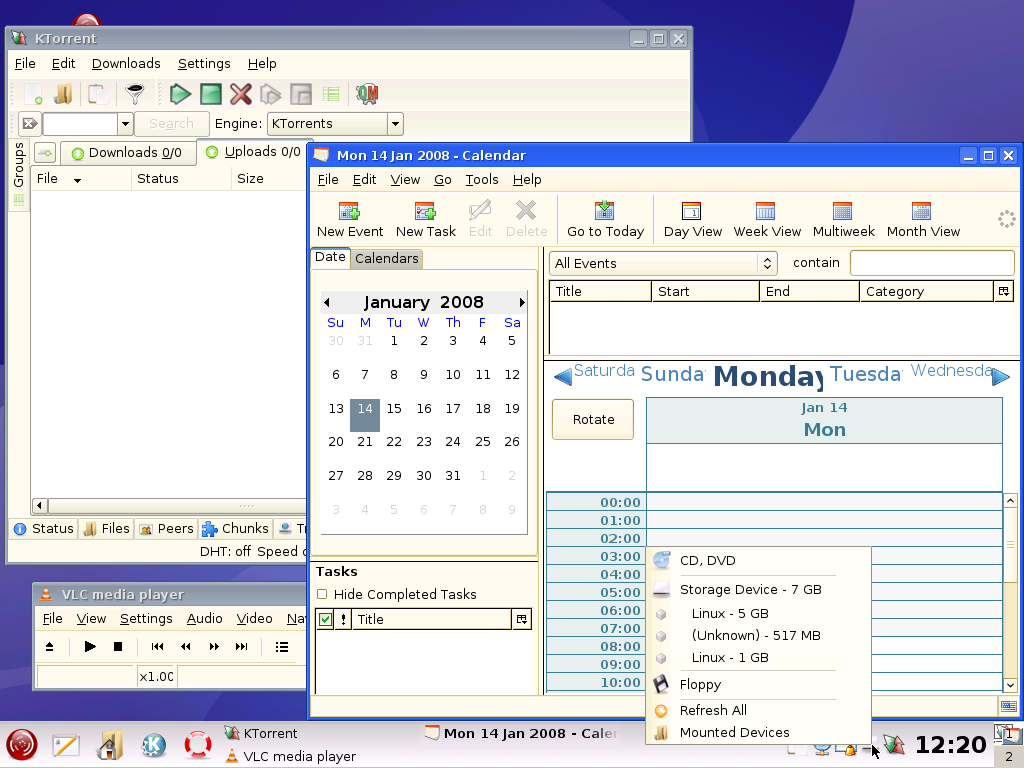Click the red X remove torrent icon
Screen dimensions: 1024x768
[x=240, y=94]
